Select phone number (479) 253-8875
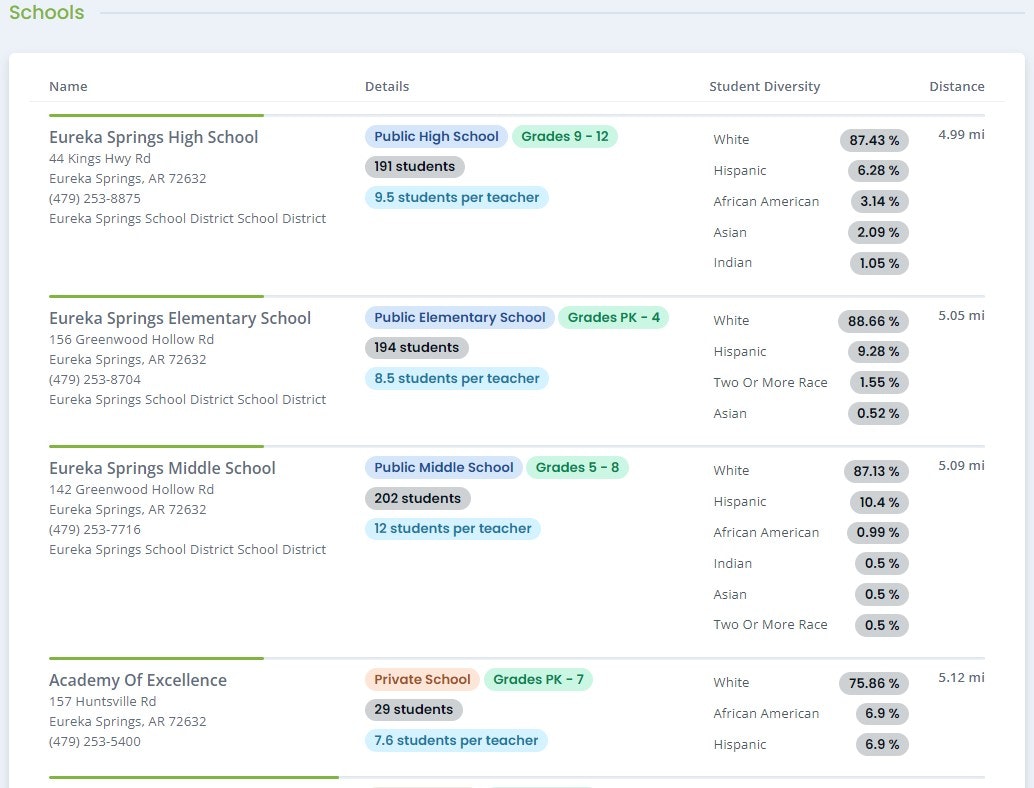This screenshot has height=788, width=1034. click(95, 198)
